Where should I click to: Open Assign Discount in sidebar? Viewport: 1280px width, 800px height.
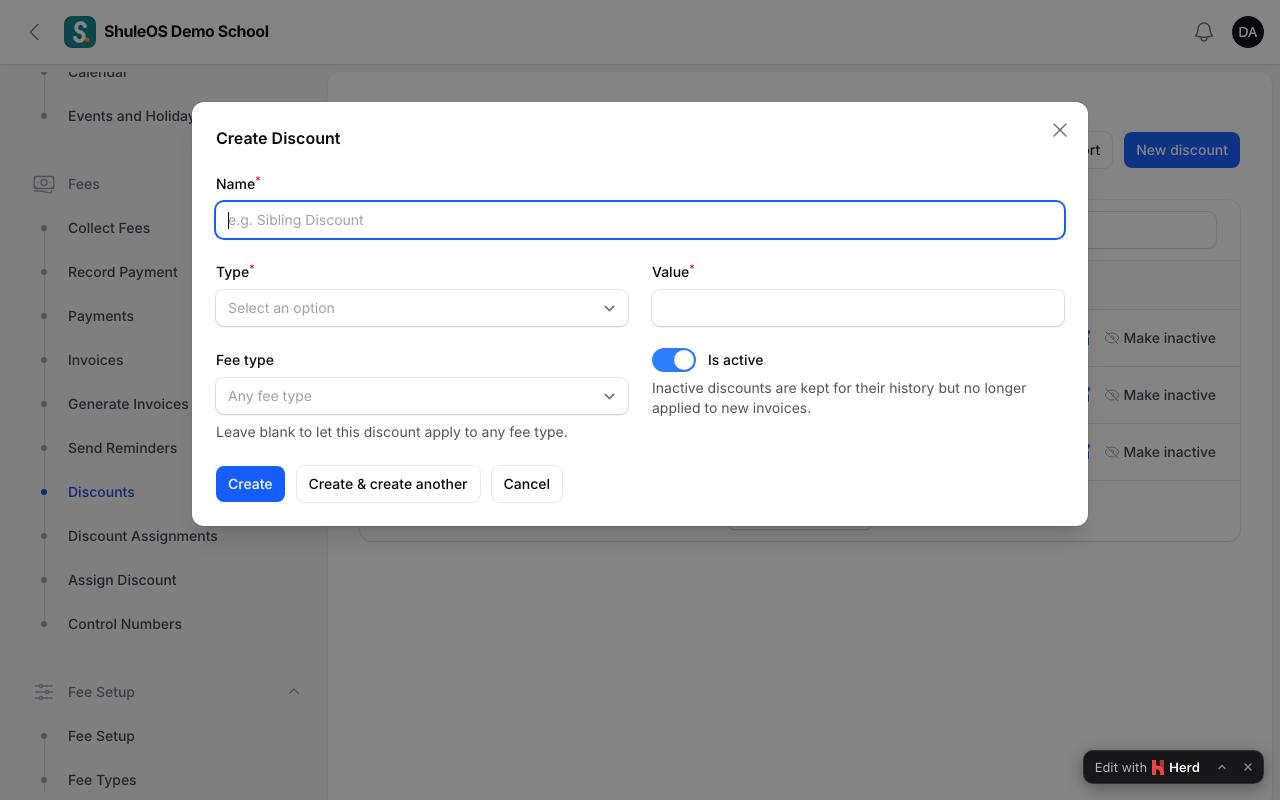122,580
